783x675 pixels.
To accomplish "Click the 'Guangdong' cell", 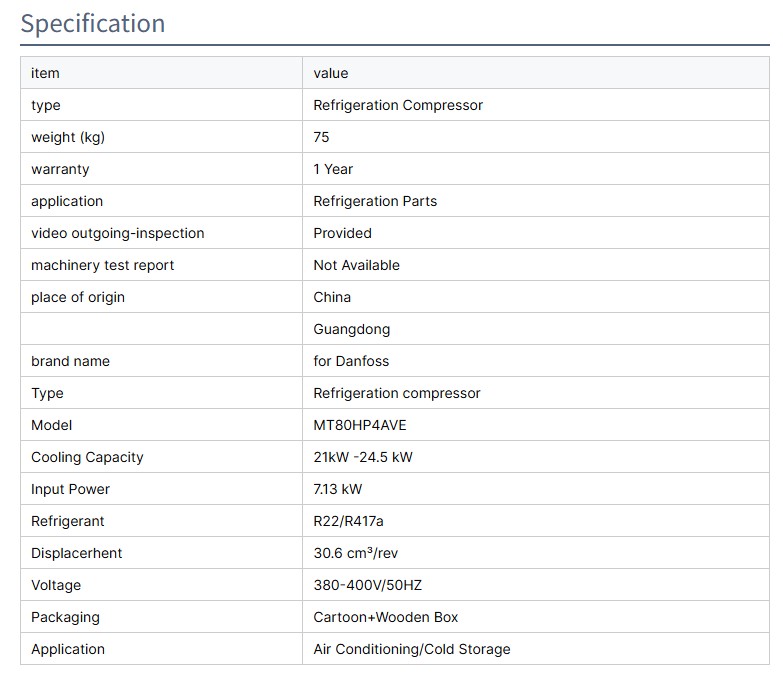I will (x=352, y=329).
